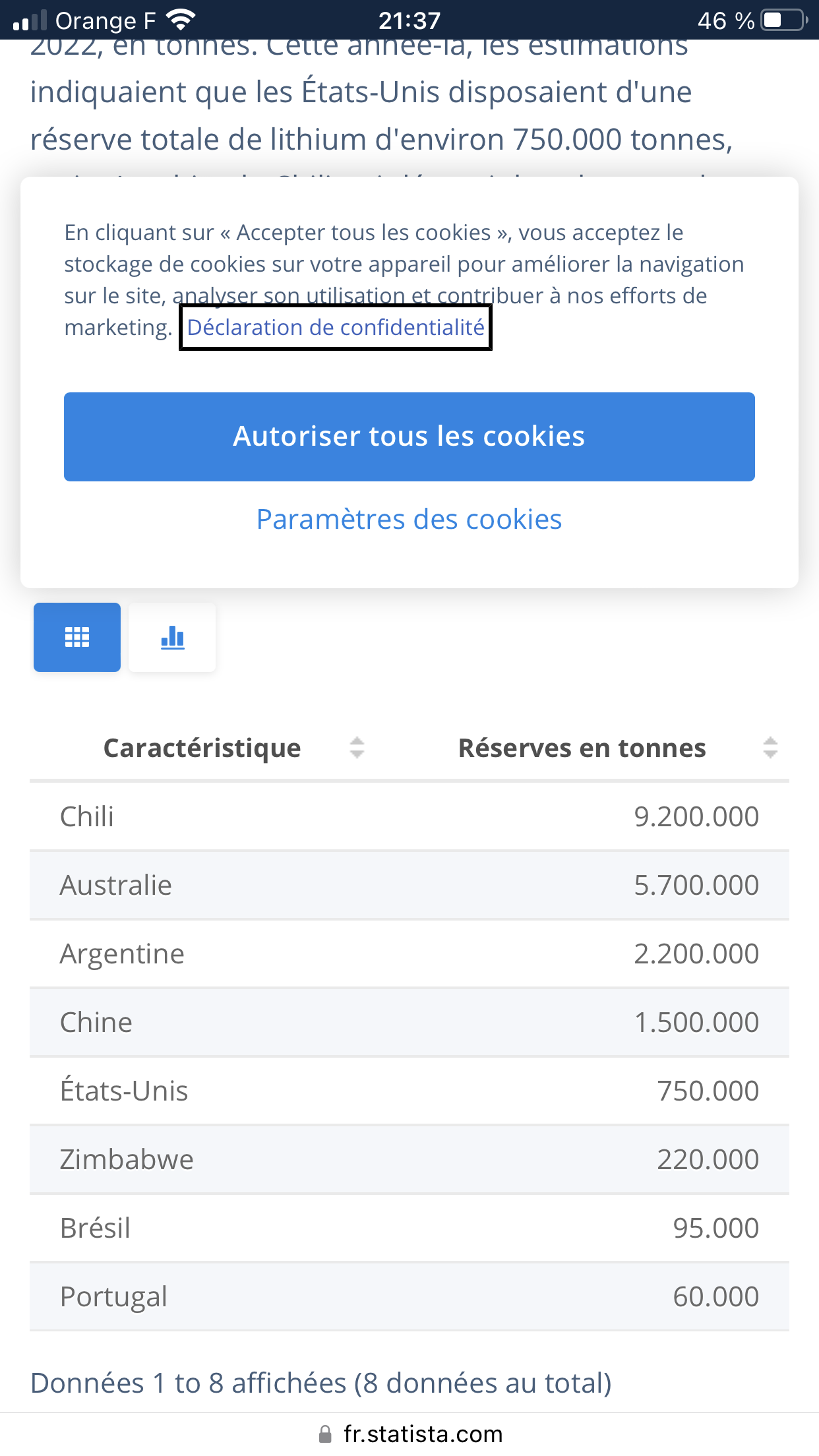The height and width of the screenshot is (1456, 819).
Task: Tap the Wi-Fi status icon
Action: (x=181, y=20)
